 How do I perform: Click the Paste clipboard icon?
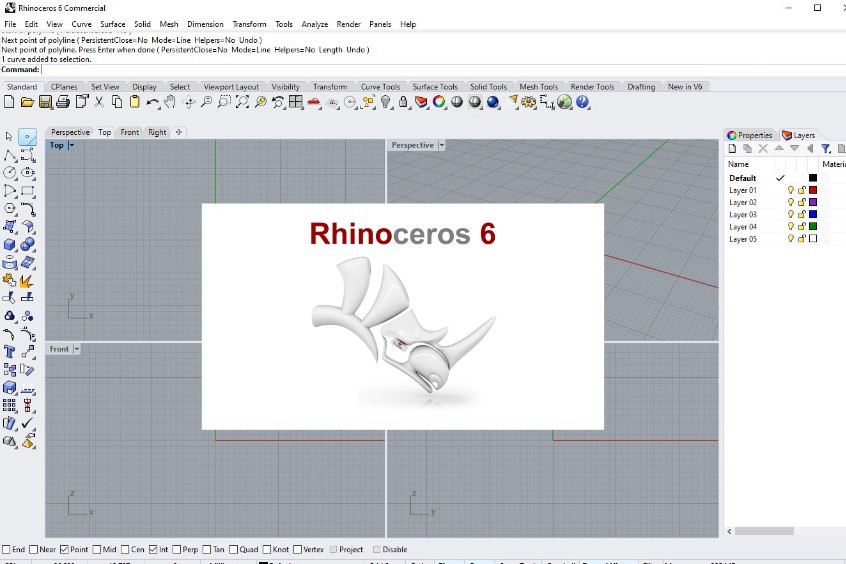(134, 102)
